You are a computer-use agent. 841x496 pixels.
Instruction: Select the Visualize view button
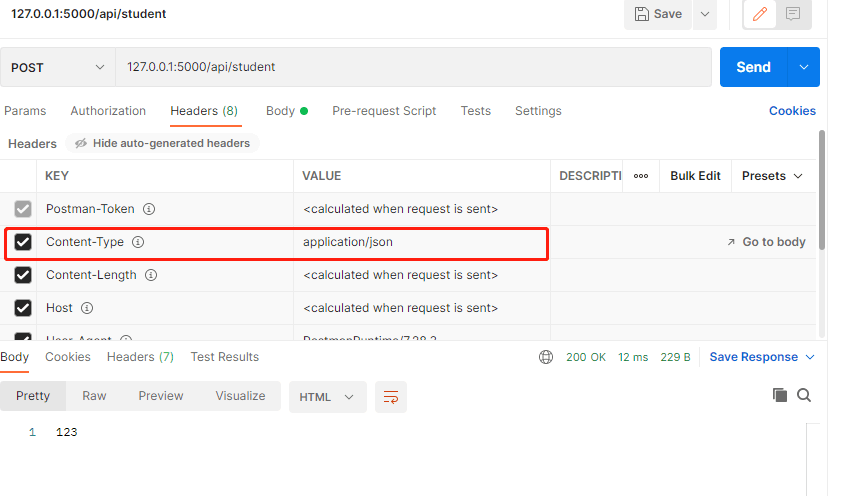point(240,396)
